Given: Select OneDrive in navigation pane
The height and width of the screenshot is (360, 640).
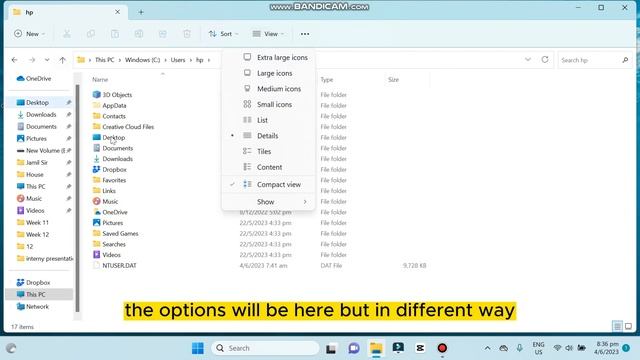Looking at the screenshot, I should coord(34,78).
